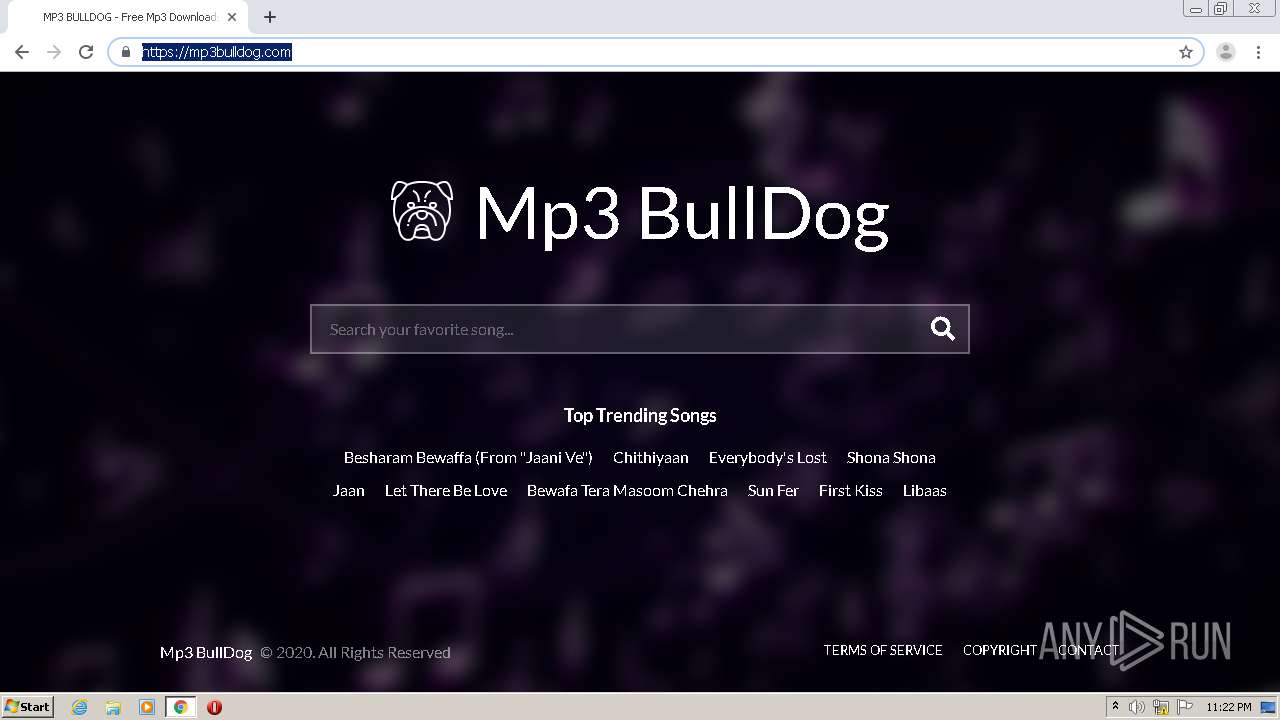Click the Mp3 BullDog title heading
Image resolution: width=1280 pixels, height=720 pixels.
click(x=682, y=214)
